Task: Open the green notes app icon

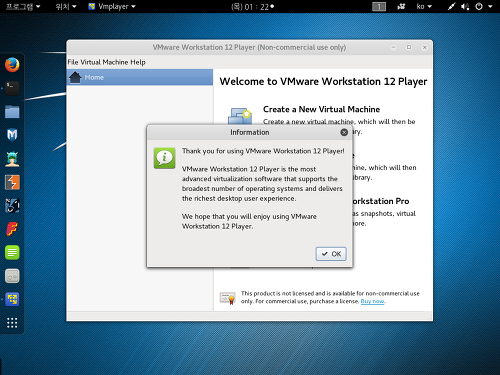Action: coord(12,252)
